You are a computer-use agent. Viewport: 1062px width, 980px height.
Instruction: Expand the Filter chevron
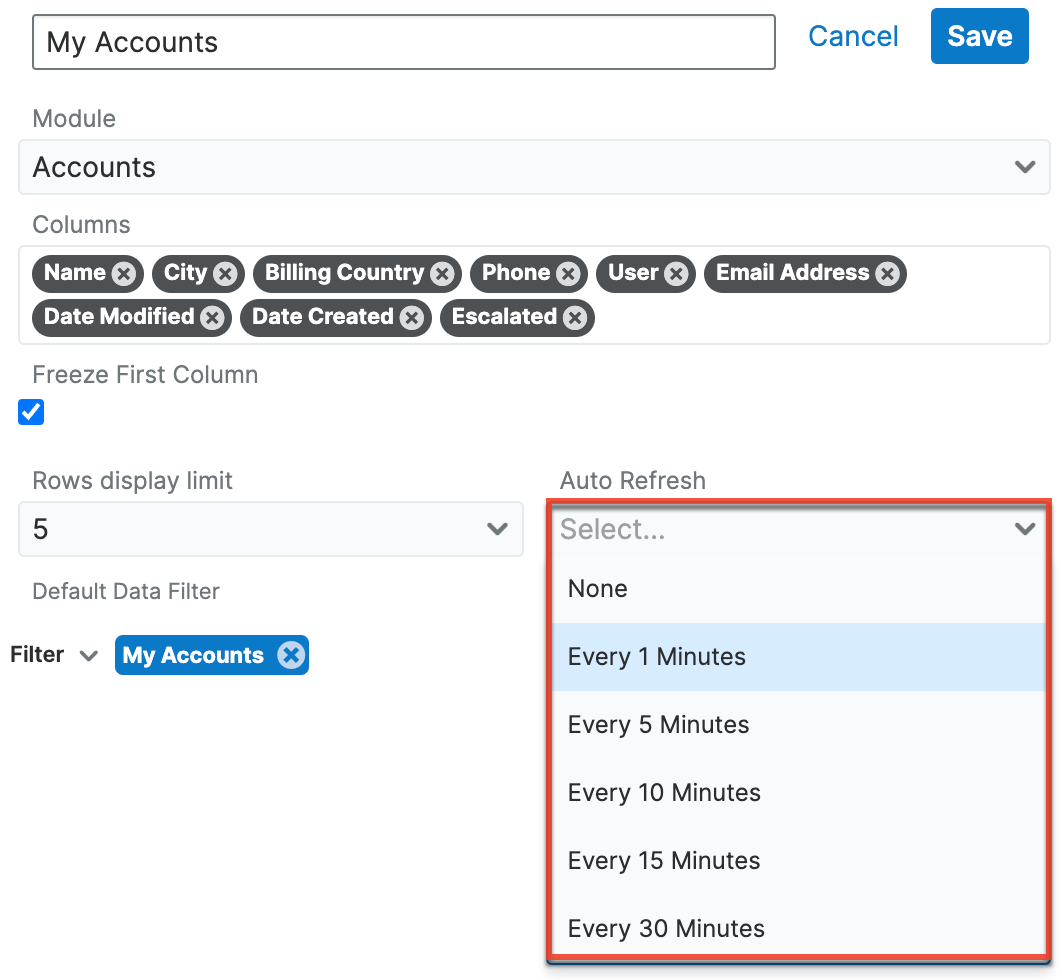89,656
